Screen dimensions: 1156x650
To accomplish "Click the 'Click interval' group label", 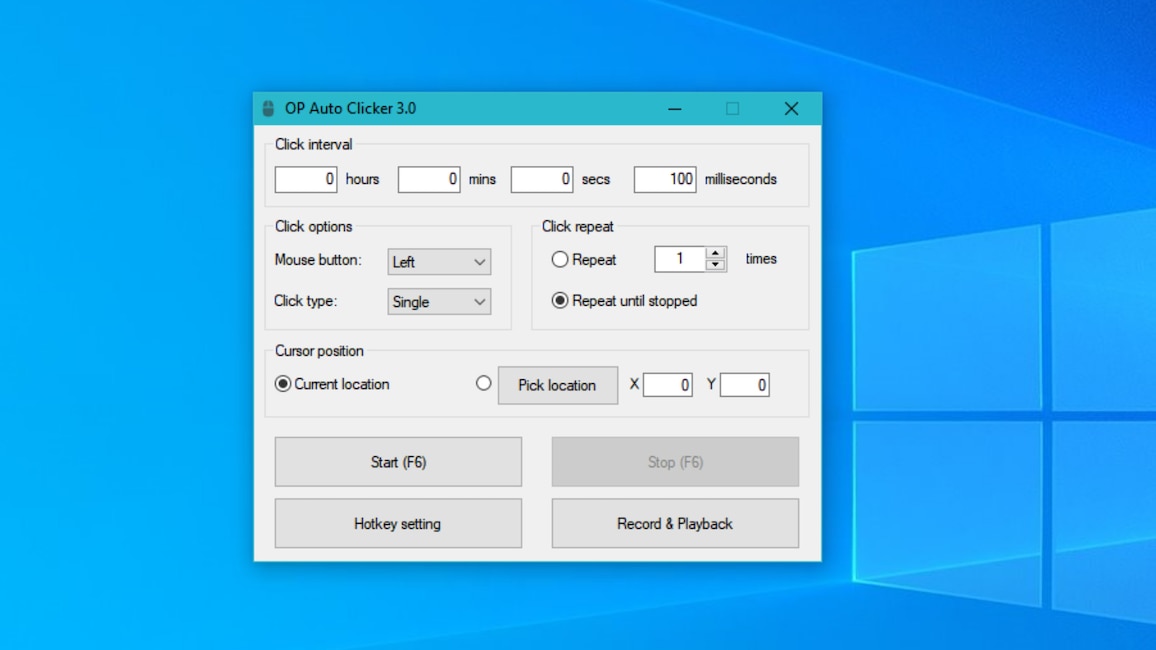I will (313, 144).
